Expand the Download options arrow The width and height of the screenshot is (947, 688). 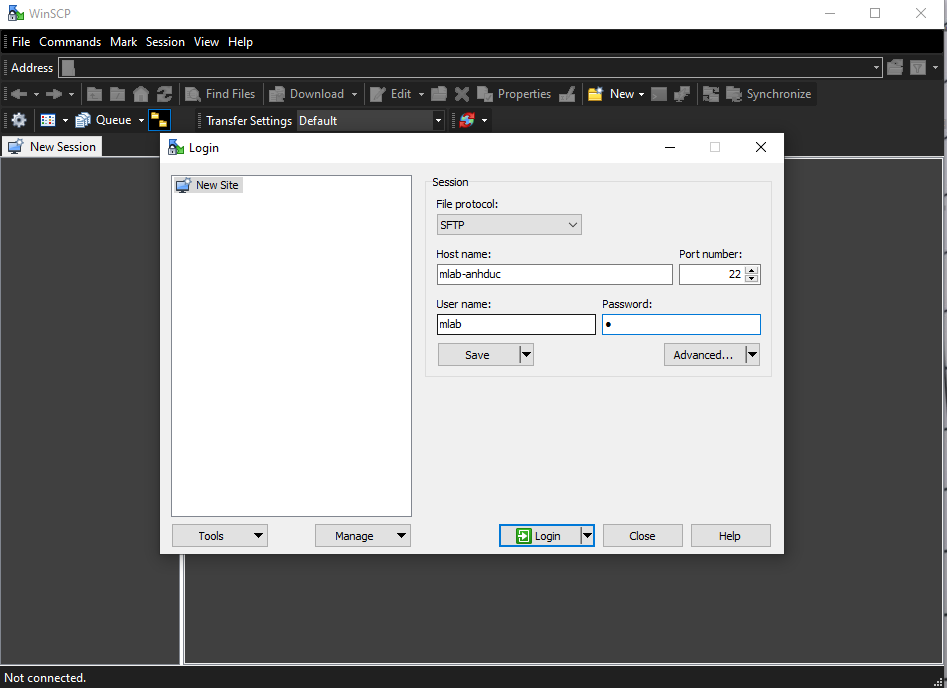355,94
